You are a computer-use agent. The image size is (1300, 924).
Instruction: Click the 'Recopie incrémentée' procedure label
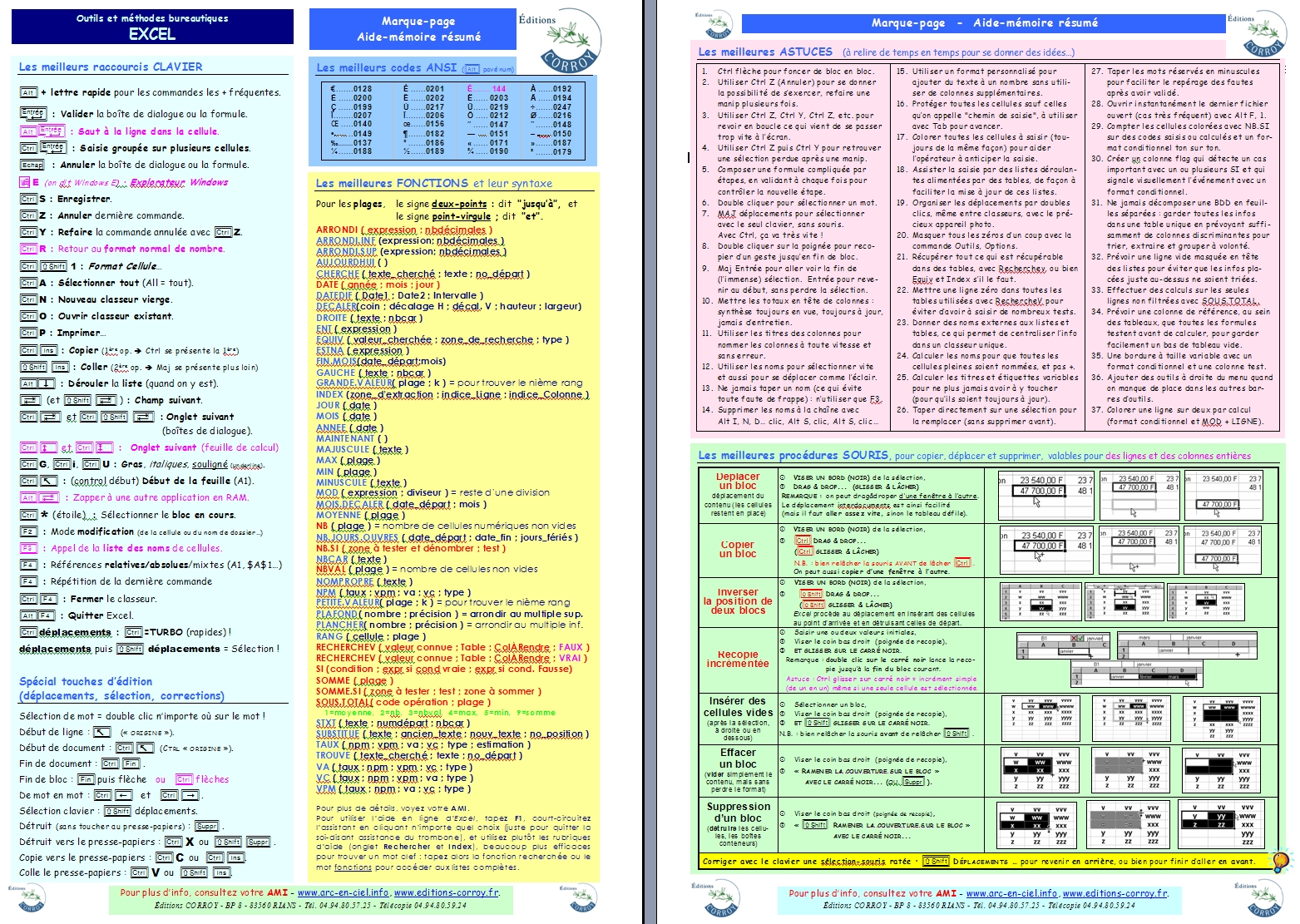[738, 659]
